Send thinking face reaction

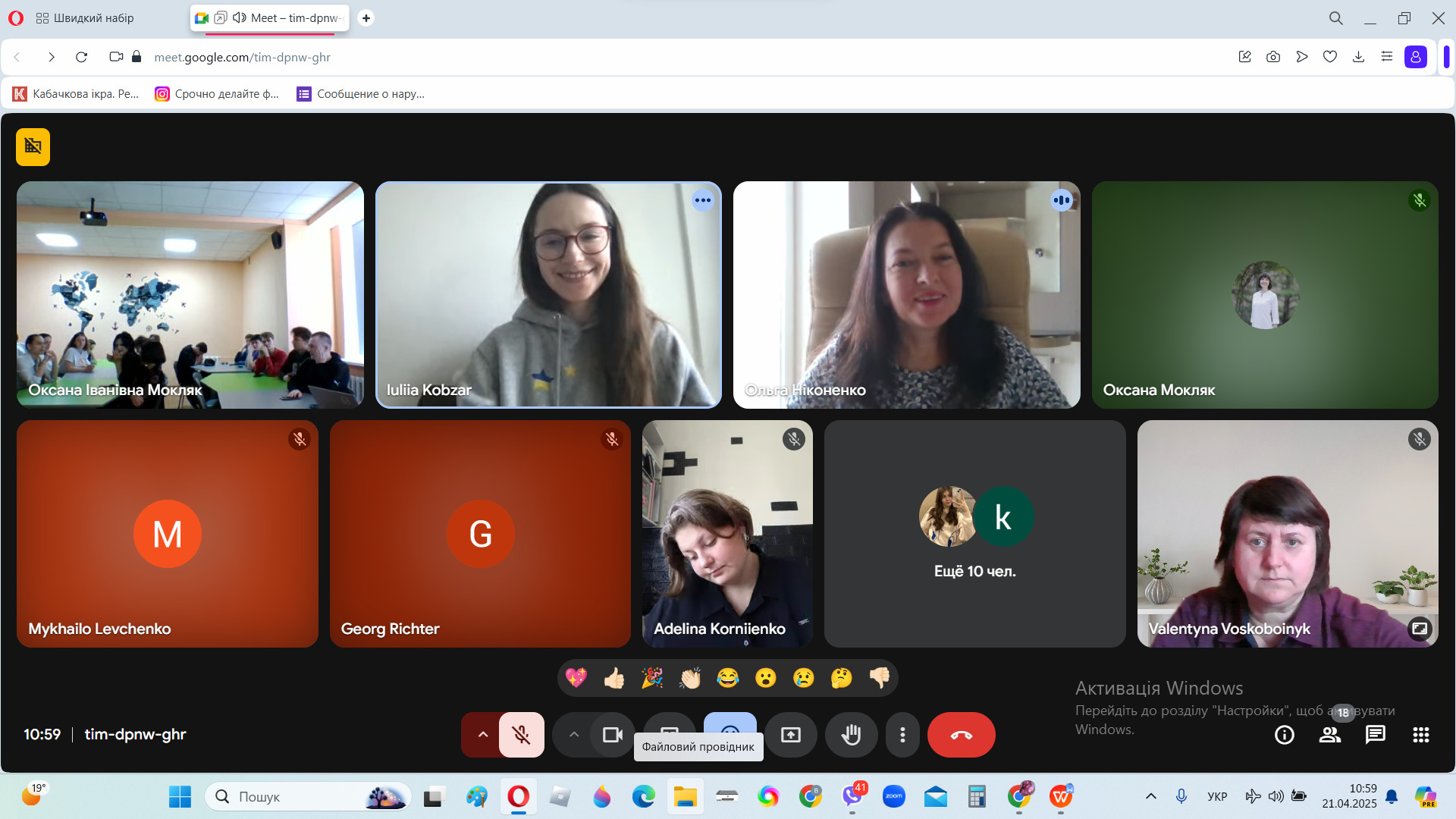[842, 677]
